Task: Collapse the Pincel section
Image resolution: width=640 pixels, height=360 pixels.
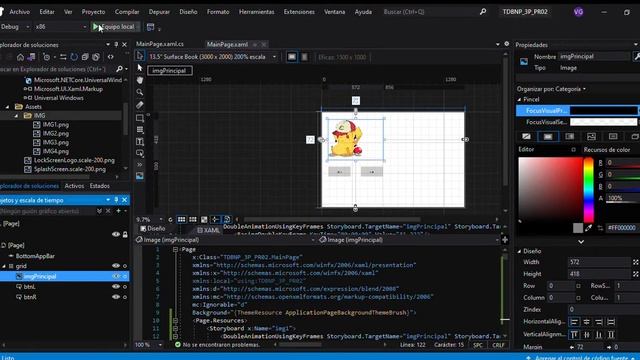Action: 520,99
